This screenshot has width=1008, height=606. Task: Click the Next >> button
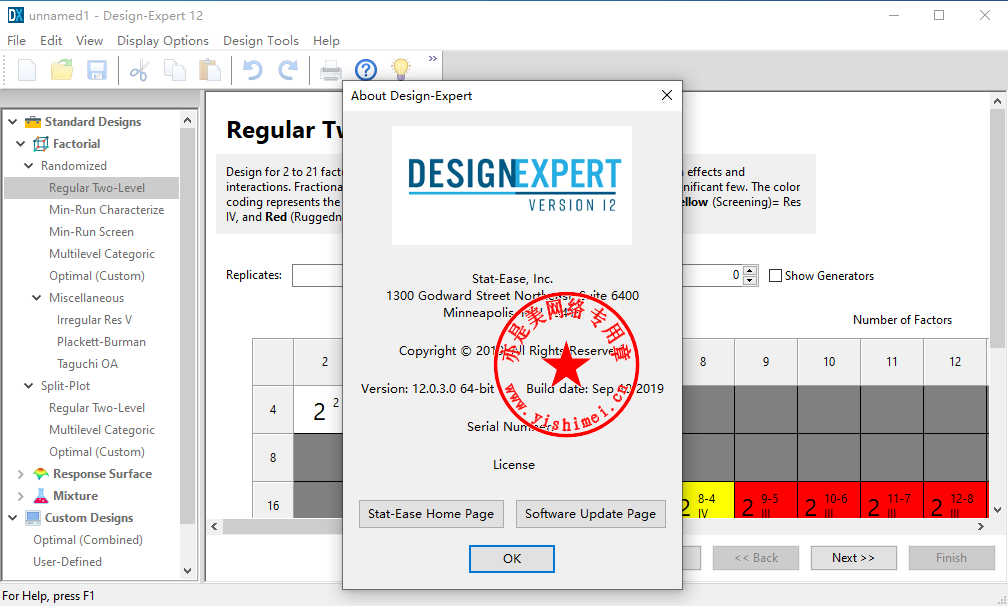[x=853, y=558]
